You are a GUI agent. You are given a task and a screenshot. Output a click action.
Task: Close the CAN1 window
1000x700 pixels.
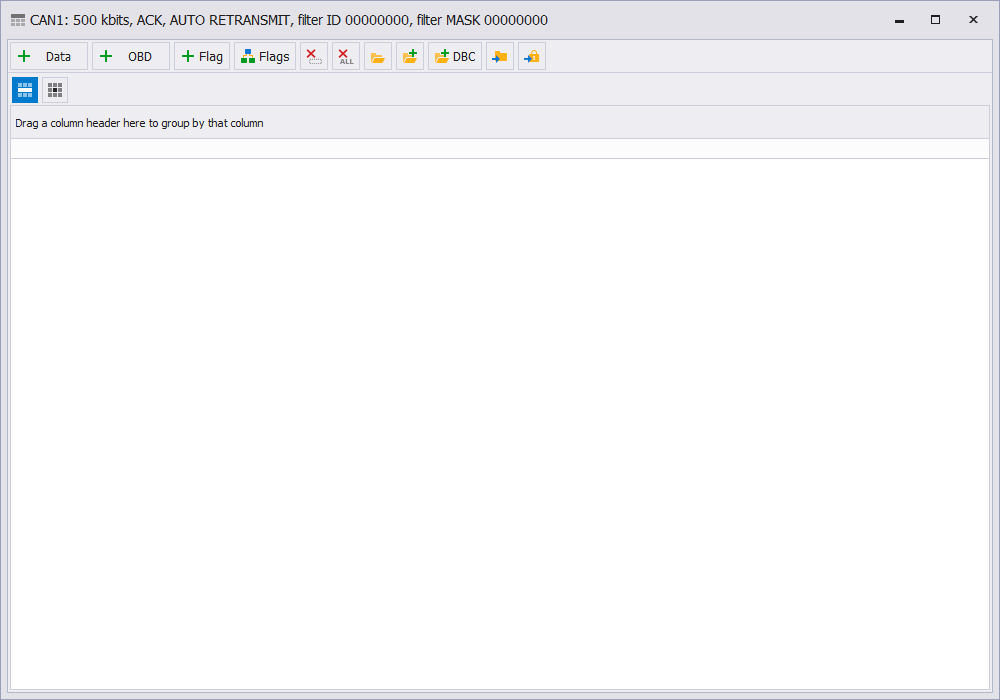[973, 20]
